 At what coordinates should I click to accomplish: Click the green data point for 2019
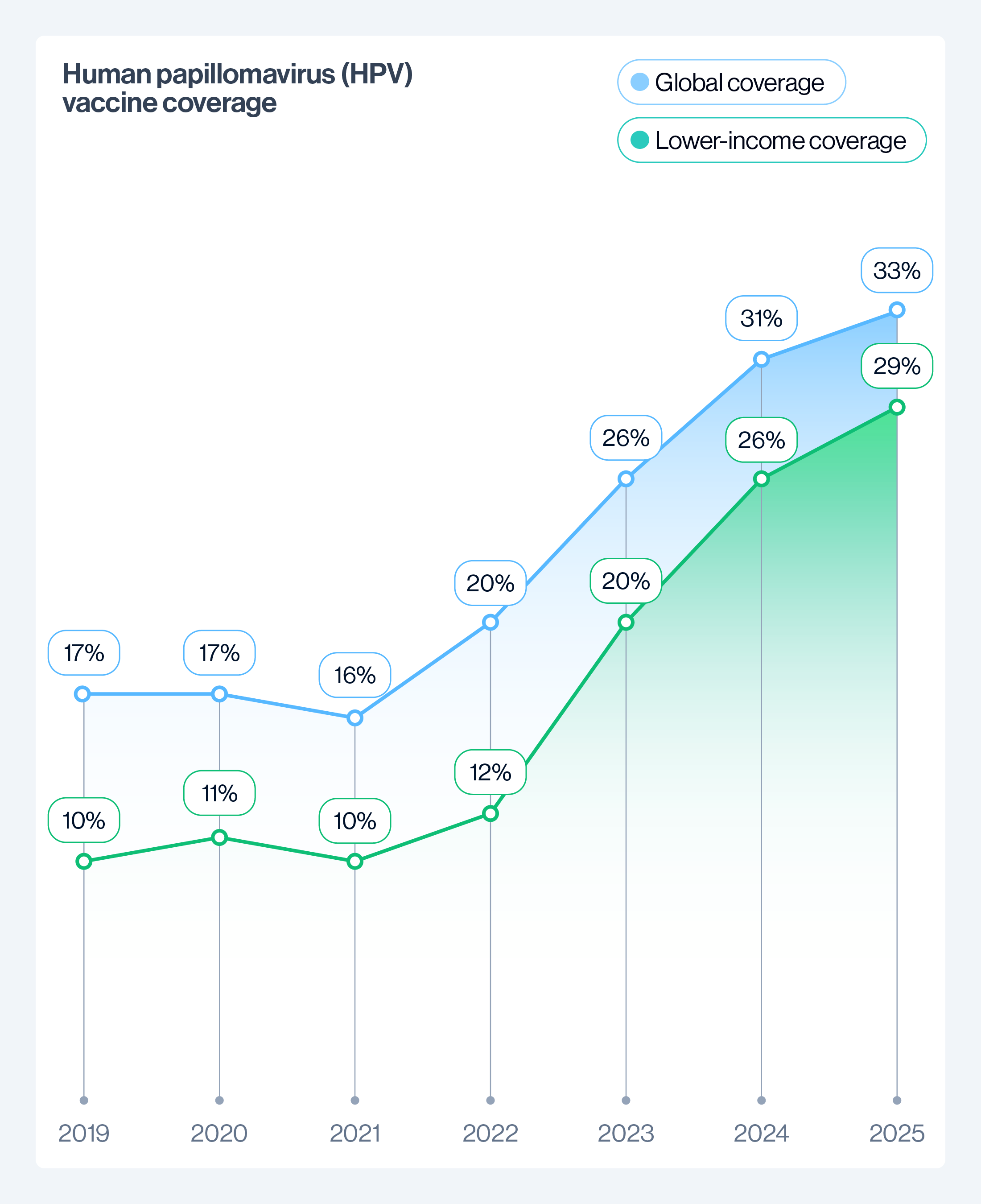point(84,861)
